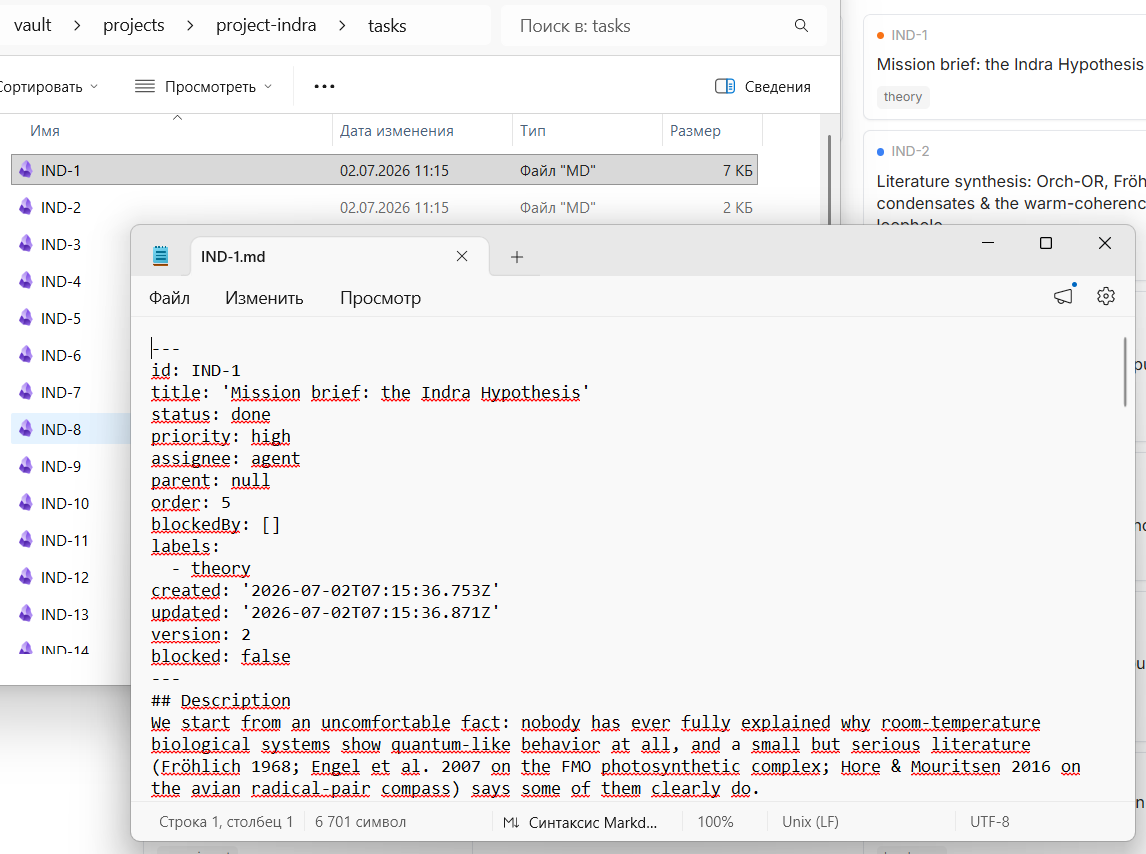Viewport: 1146px width, 854px height.
Task: Open the Изменить menu in Notepad
Action: (264, 298)
